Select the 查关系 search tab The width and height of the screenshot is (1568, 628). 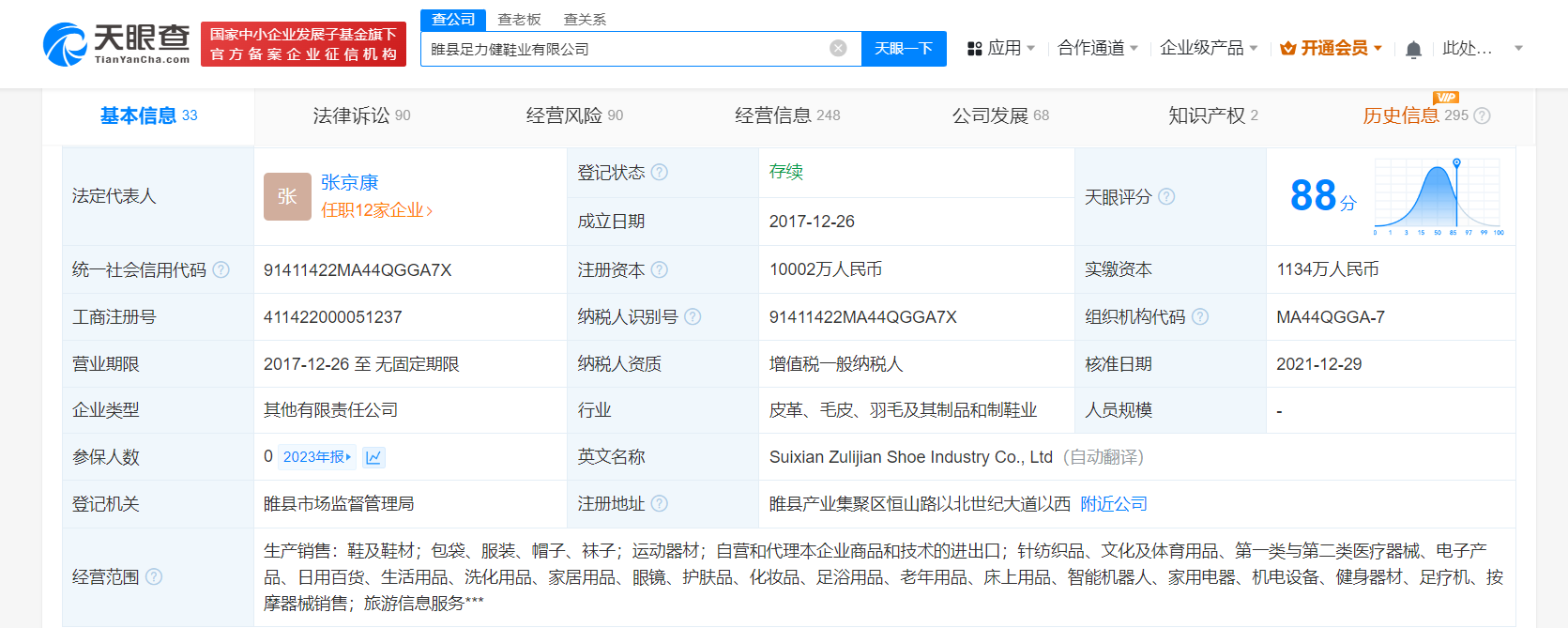(x=585, y=19)
